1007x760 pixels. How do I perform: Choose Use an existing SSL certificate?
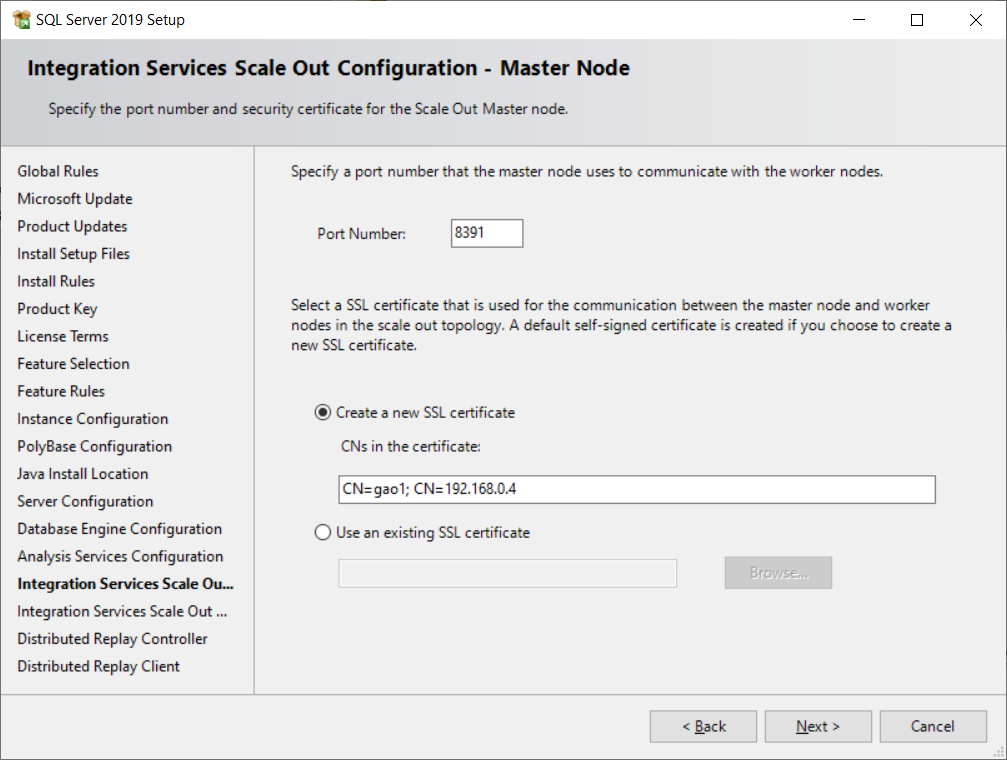click(x=322, y=532)
